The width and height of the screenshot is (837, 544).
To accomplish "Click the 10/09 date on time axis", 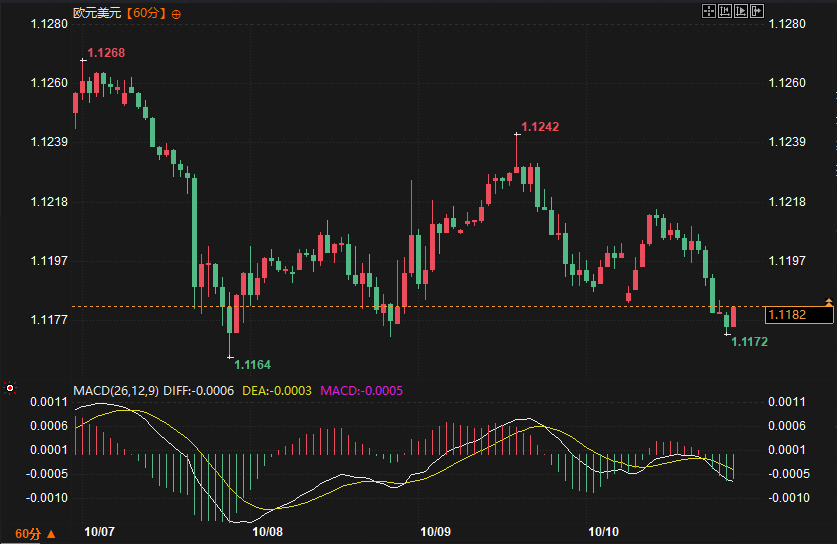I will pyautogui.click(x=436, y=532).
